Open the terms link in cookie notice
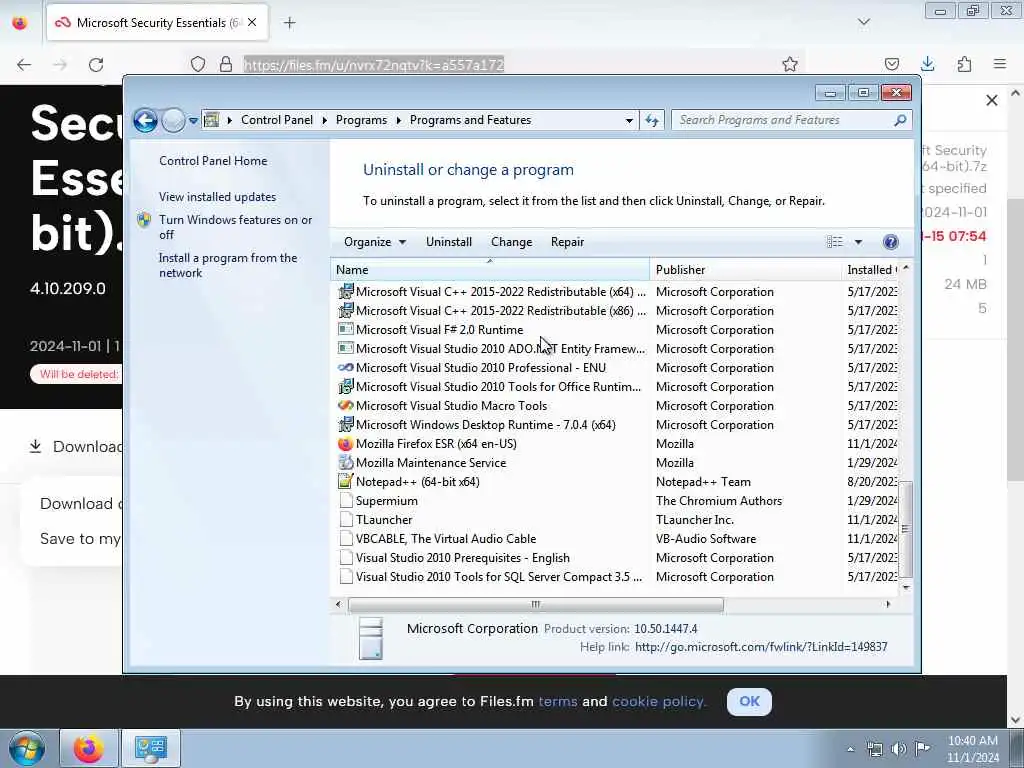 point(558,701)
